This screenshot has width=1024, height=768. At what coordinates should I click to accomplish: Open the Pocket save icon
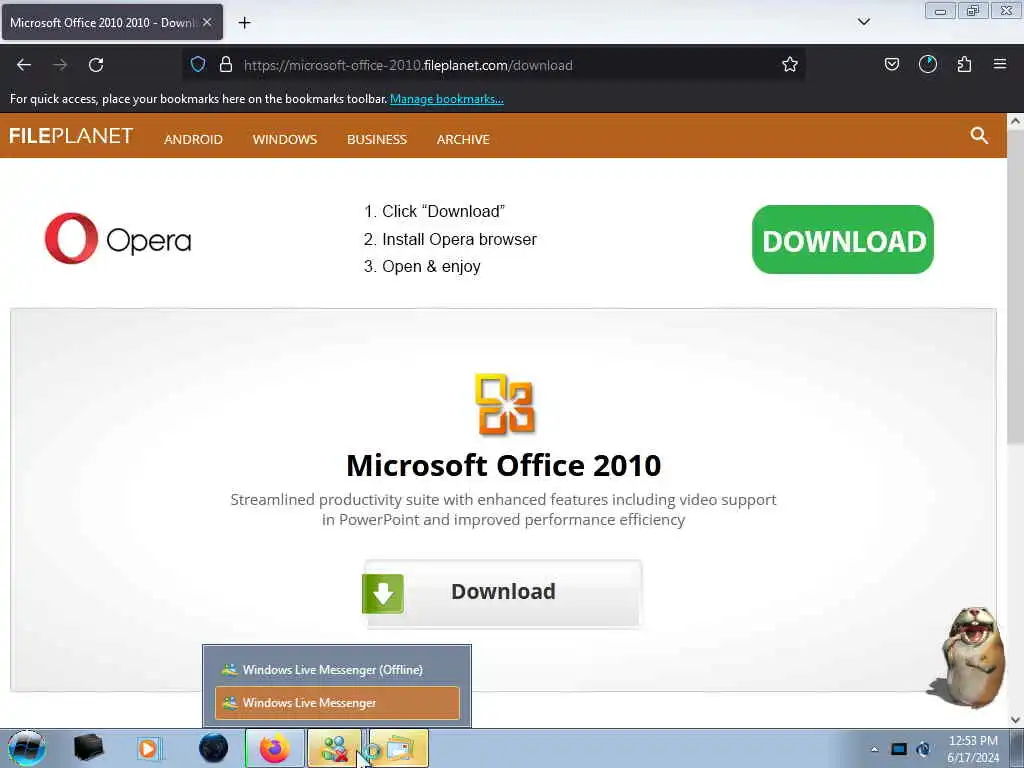[891, 65]
